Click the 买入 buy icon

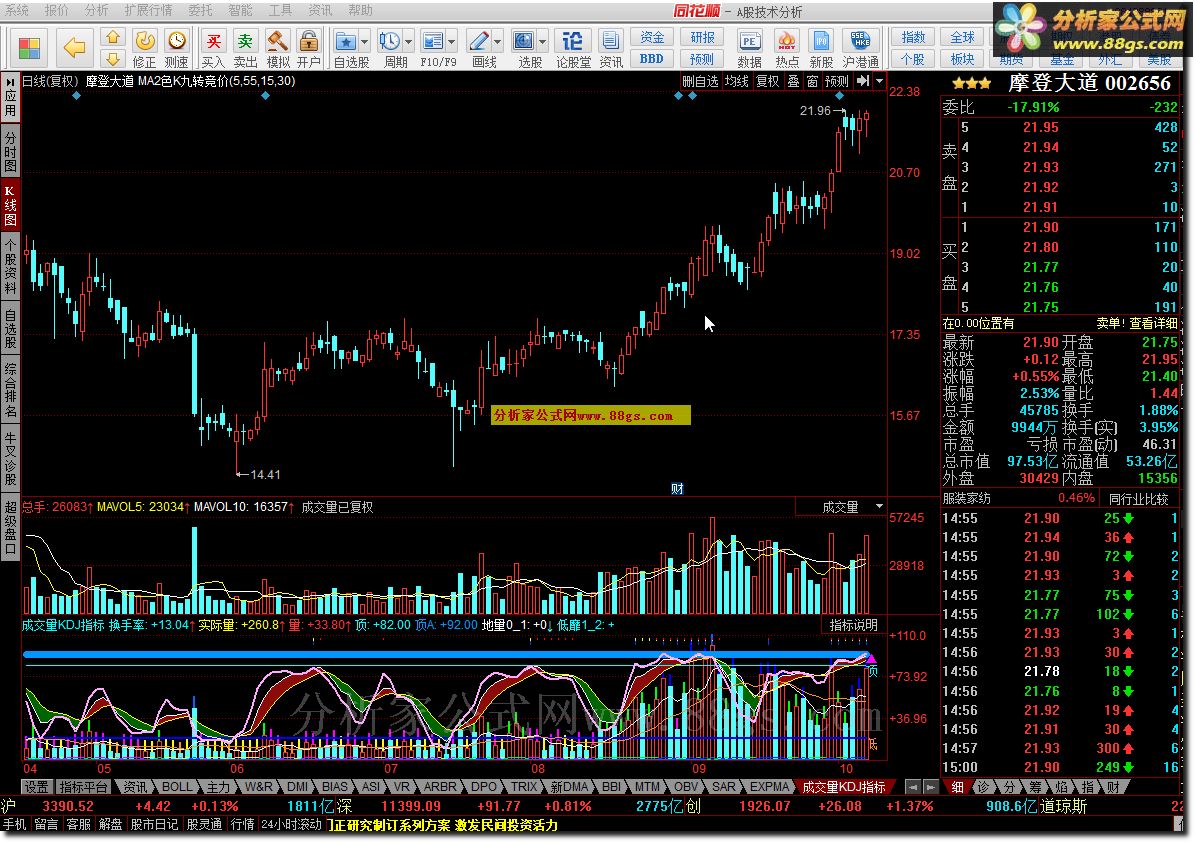pyautogui.click(x=213, y=49)
